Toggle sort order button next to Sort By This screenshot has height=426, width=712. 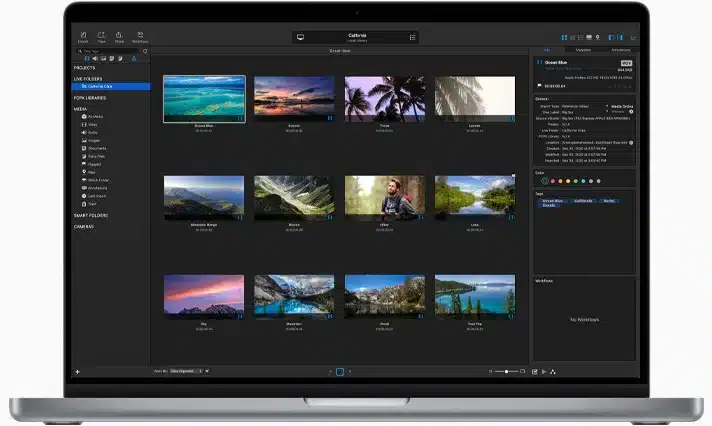207,371
